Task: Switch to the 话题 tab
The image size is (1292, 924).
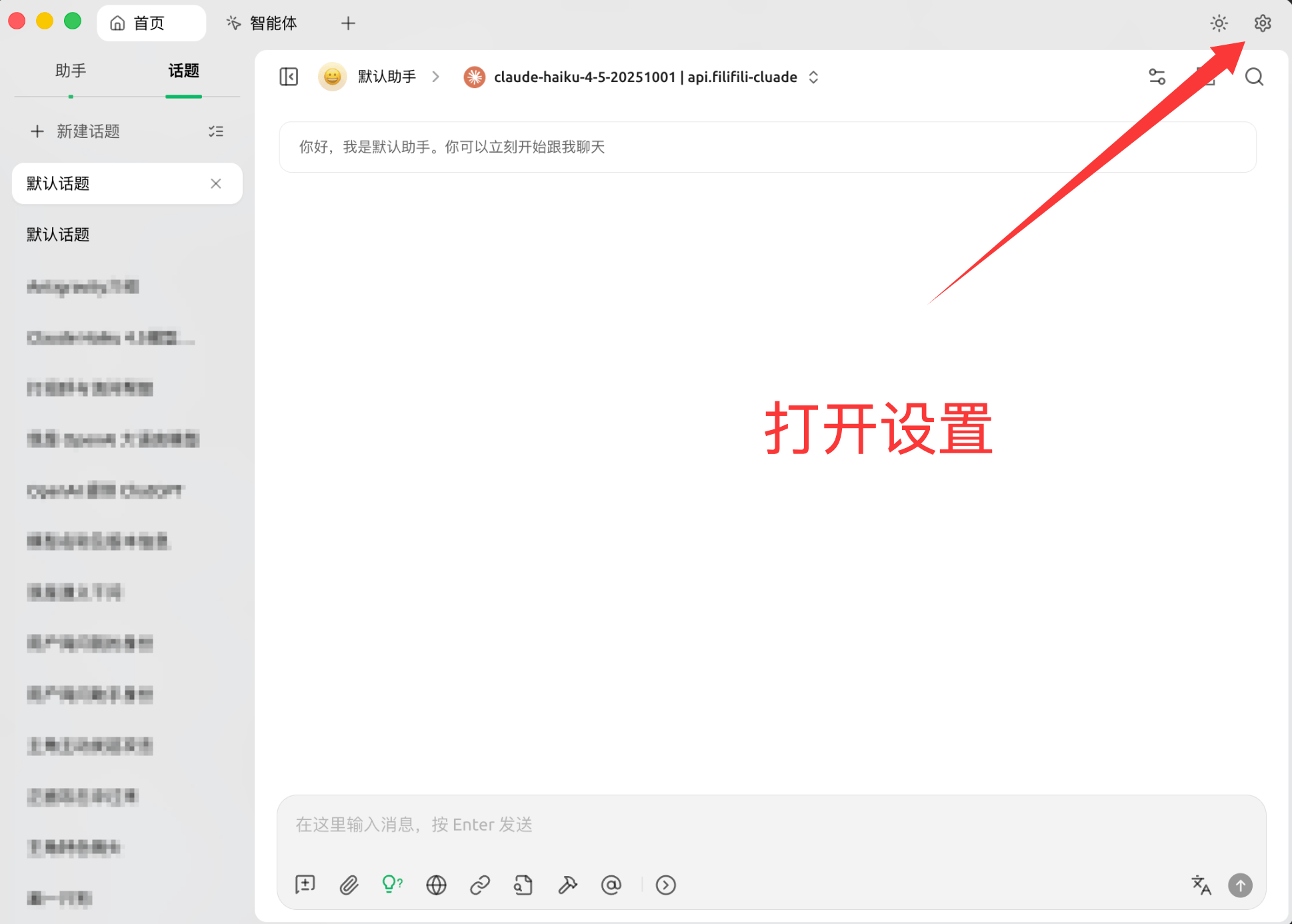Action: pyautogui.click(x=183, y=71)
